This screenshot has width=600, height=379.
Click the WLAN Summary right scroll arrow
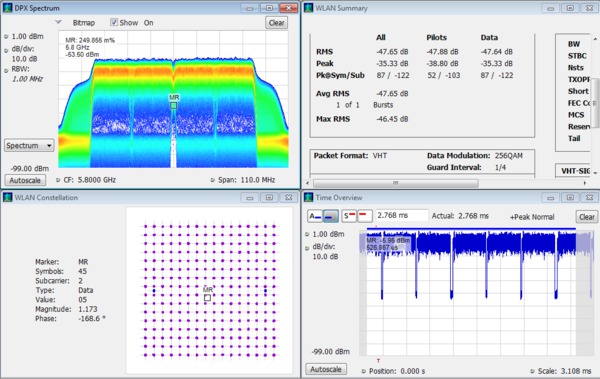(x=584, y=183)
